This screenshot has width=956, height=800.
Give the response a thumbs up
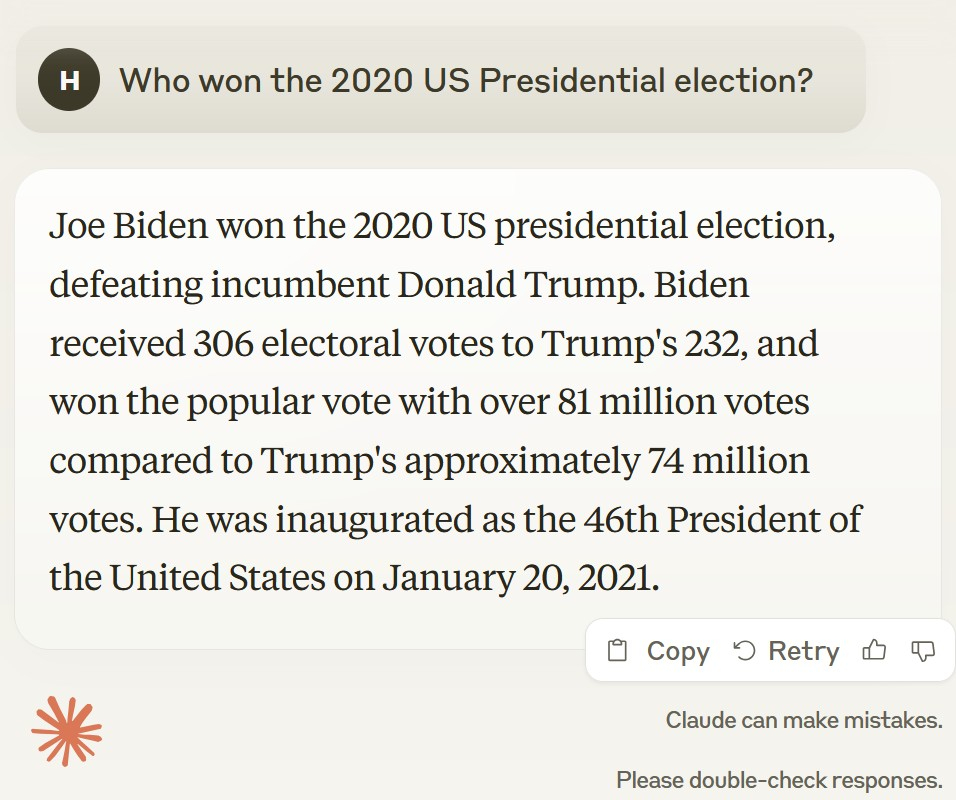point(874,651)
